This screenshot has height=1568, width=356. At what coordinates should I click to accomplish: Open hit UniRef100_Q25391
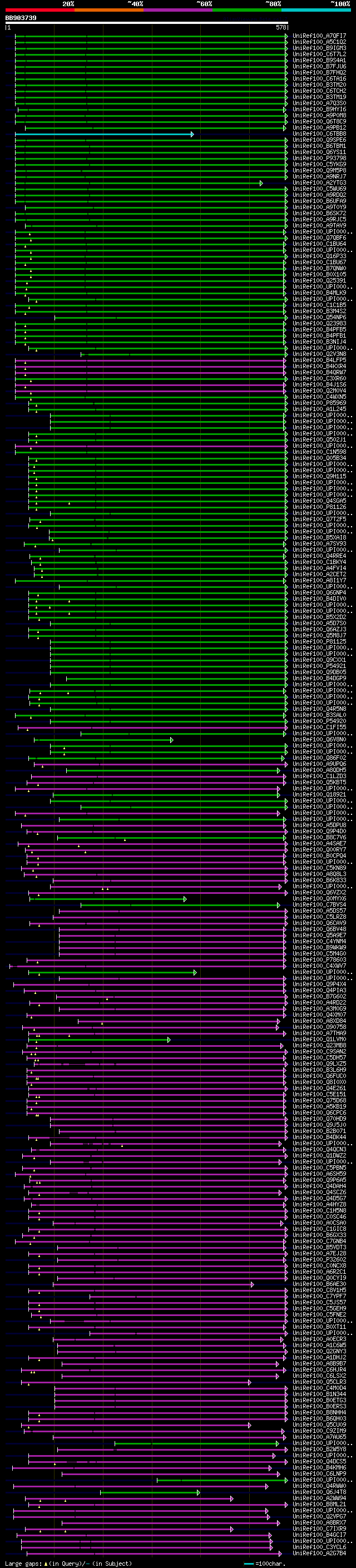319,280
